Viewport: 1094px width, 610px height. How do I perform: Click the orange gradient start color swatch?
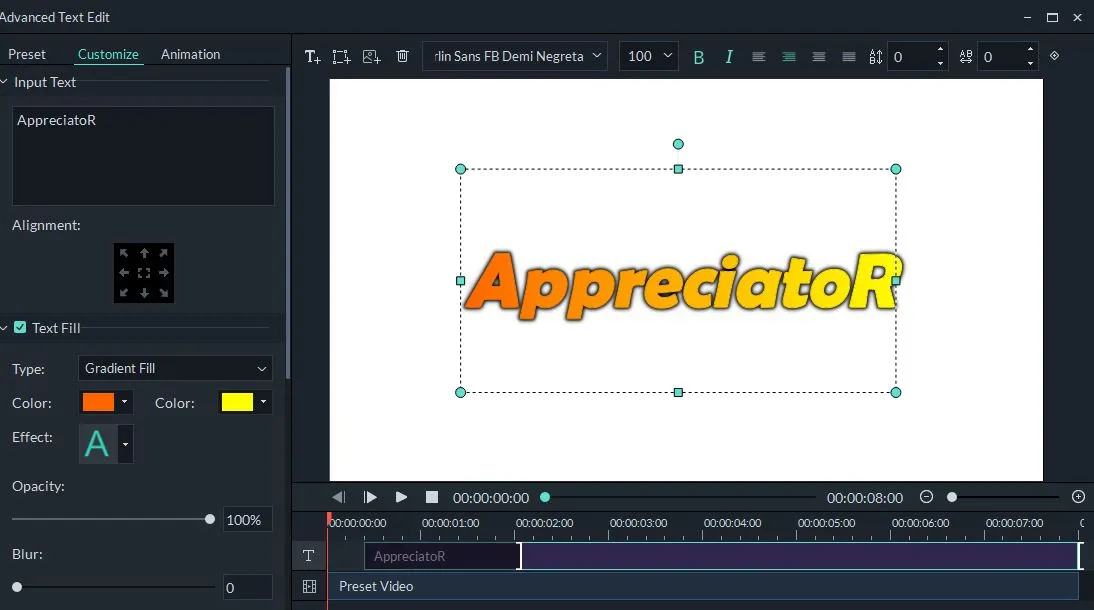pyautogui.click(x=98, y=402)
